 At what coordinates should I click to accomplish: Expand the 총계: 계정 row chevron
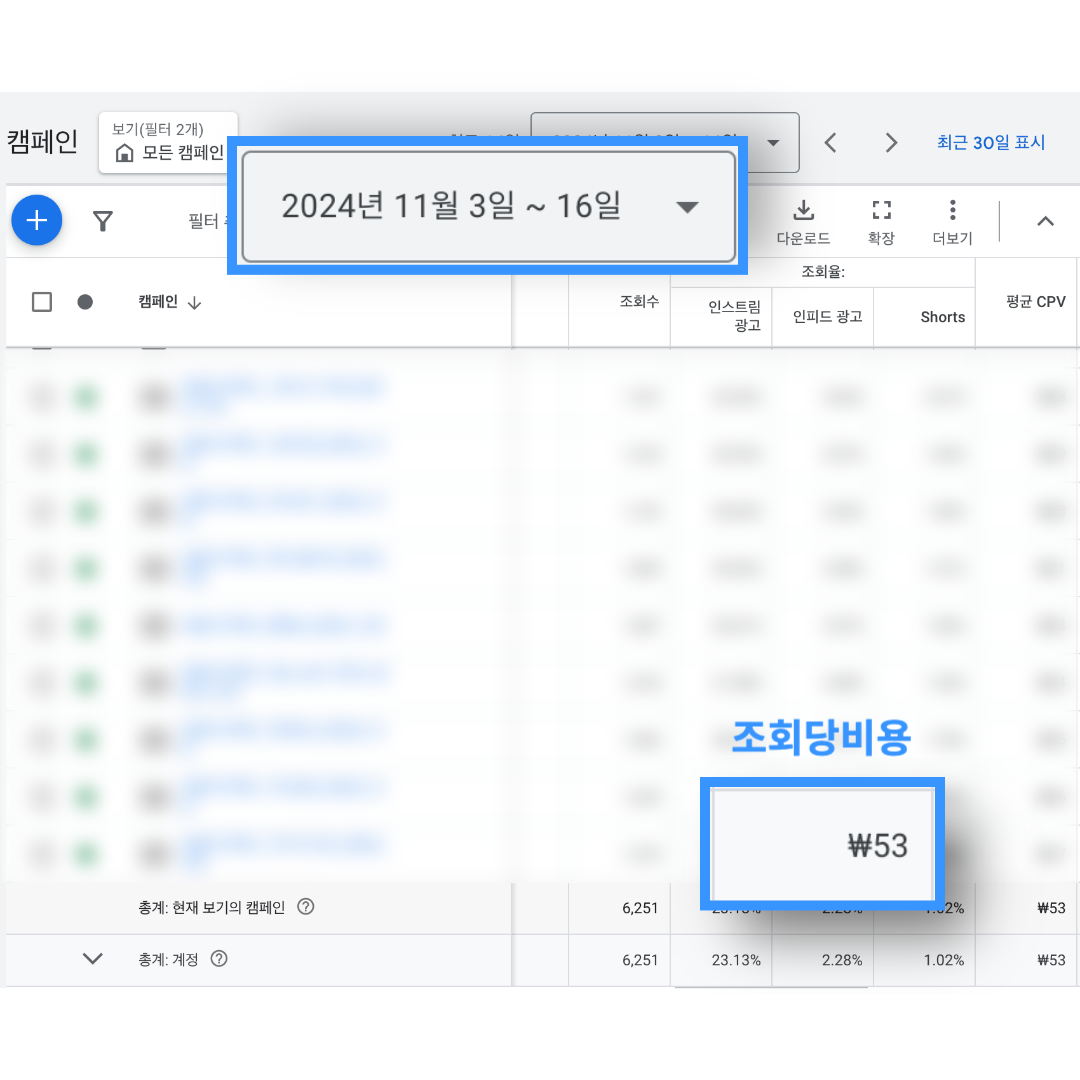(92, 958)
